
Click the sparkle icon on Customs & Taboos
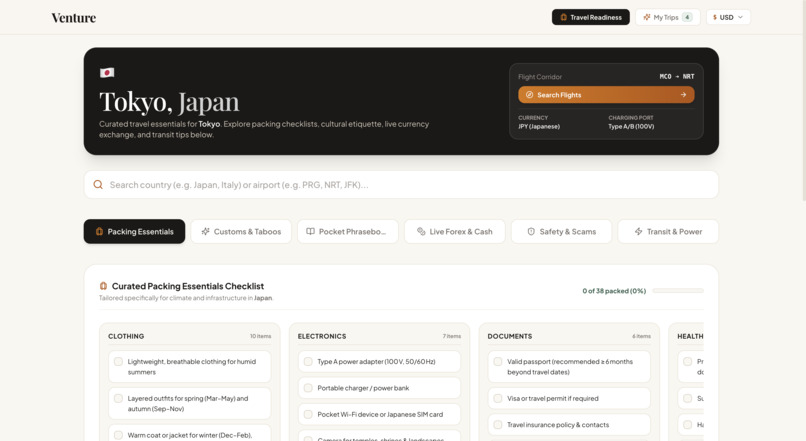(x=206, y=231)
